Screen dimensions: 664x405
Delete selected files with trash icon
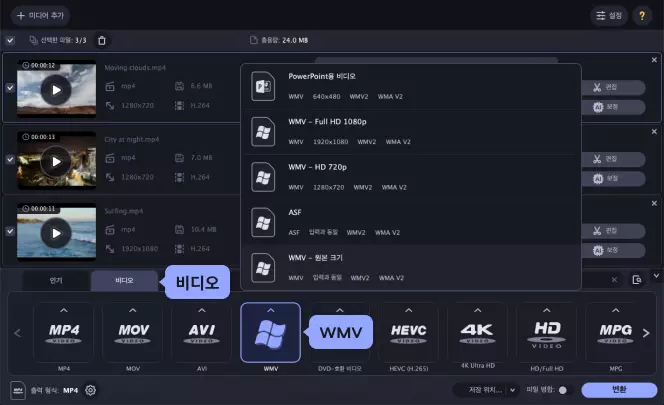click(102, 41)
